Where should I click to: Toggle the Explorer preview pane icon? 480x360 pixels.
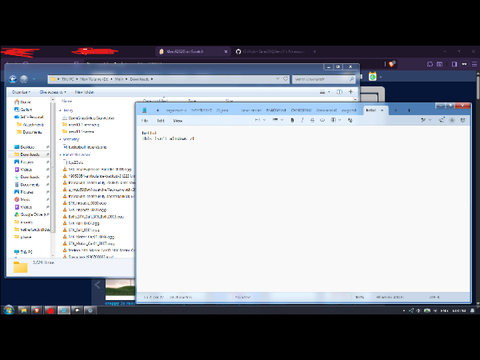click(x=339, y=92)
